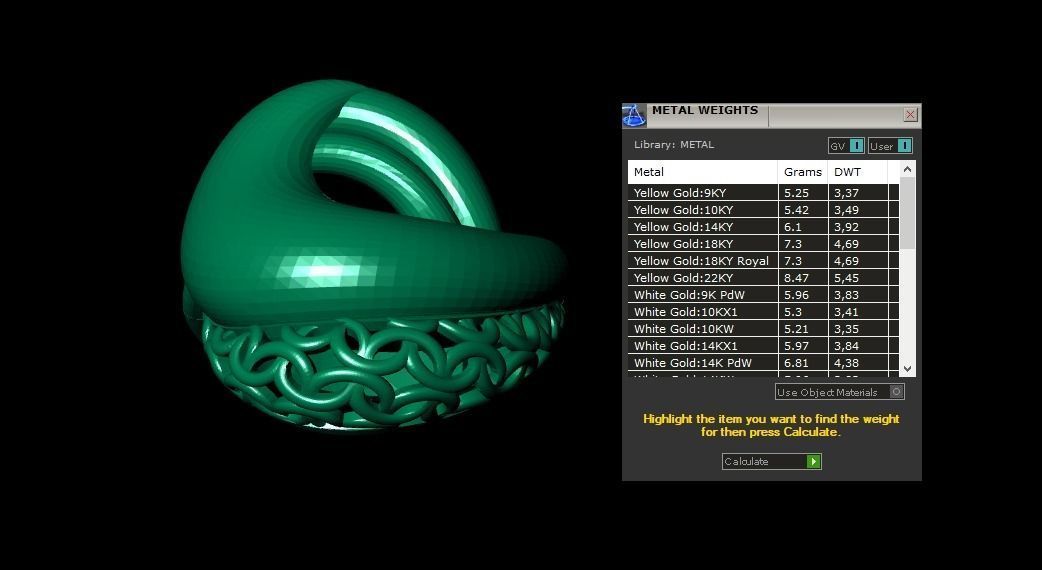
Task: Click the 5.25 grams value
Action: [796, 193]
